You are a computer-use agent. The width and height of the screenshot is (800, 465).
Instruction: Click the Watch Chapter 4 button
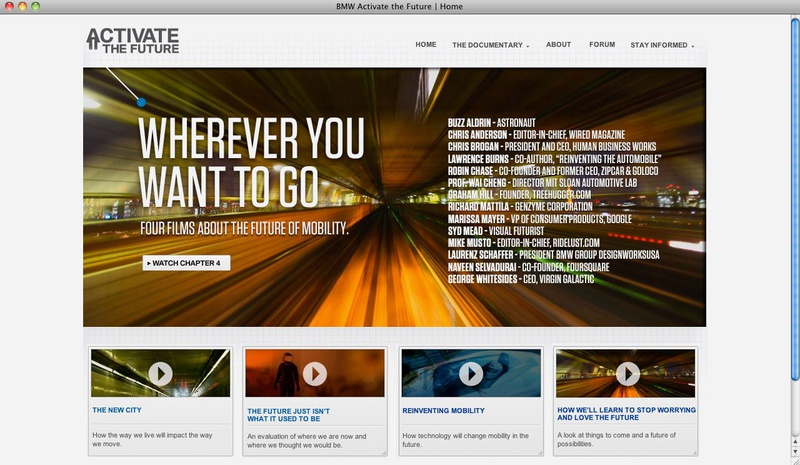(186, 263)
